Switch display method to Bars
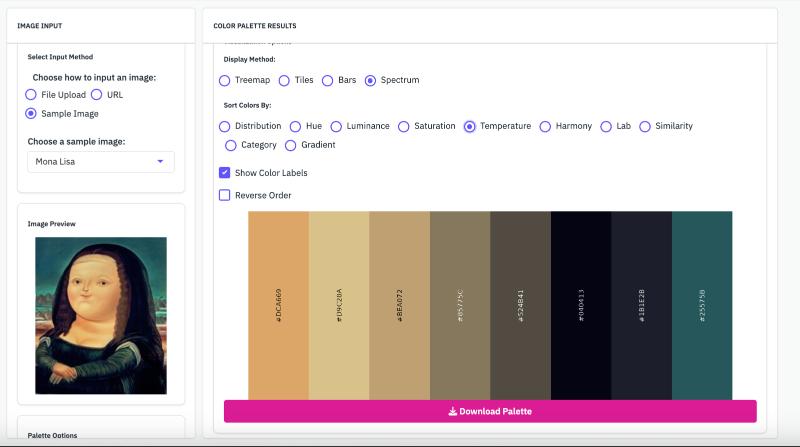This screenshot has height=447, width=800. point(328,81)
